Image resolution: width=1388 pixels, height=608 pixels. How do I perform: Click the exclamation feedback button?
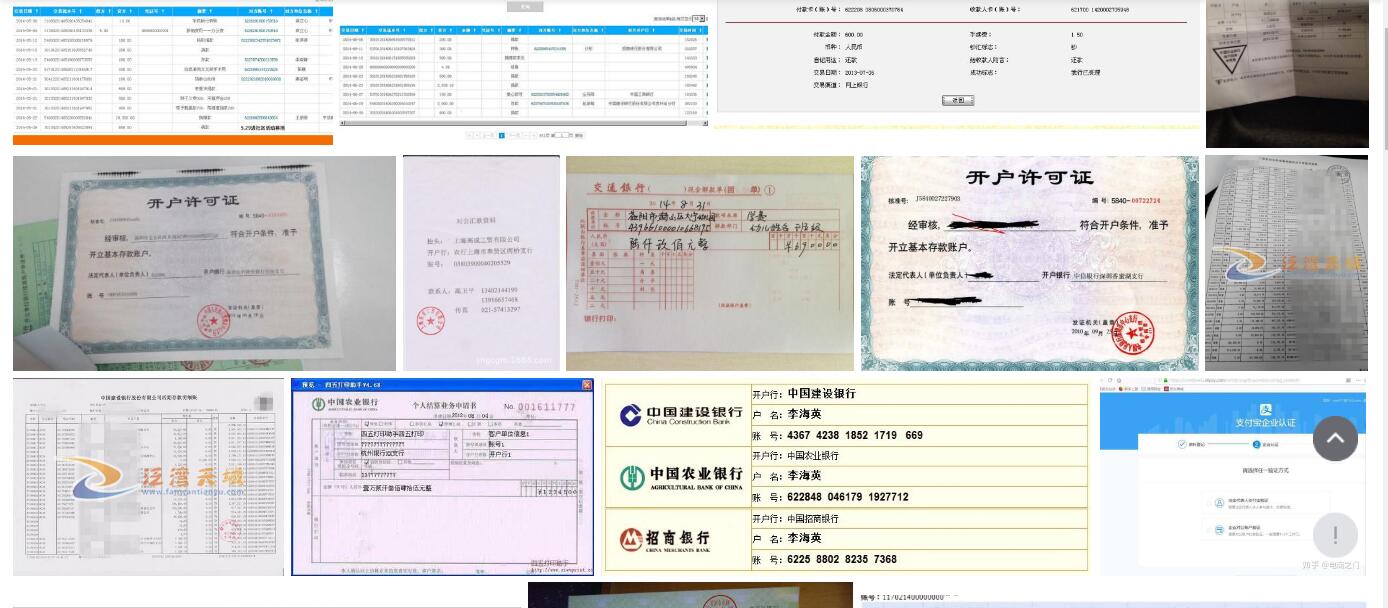click(x=1334, y=535)
